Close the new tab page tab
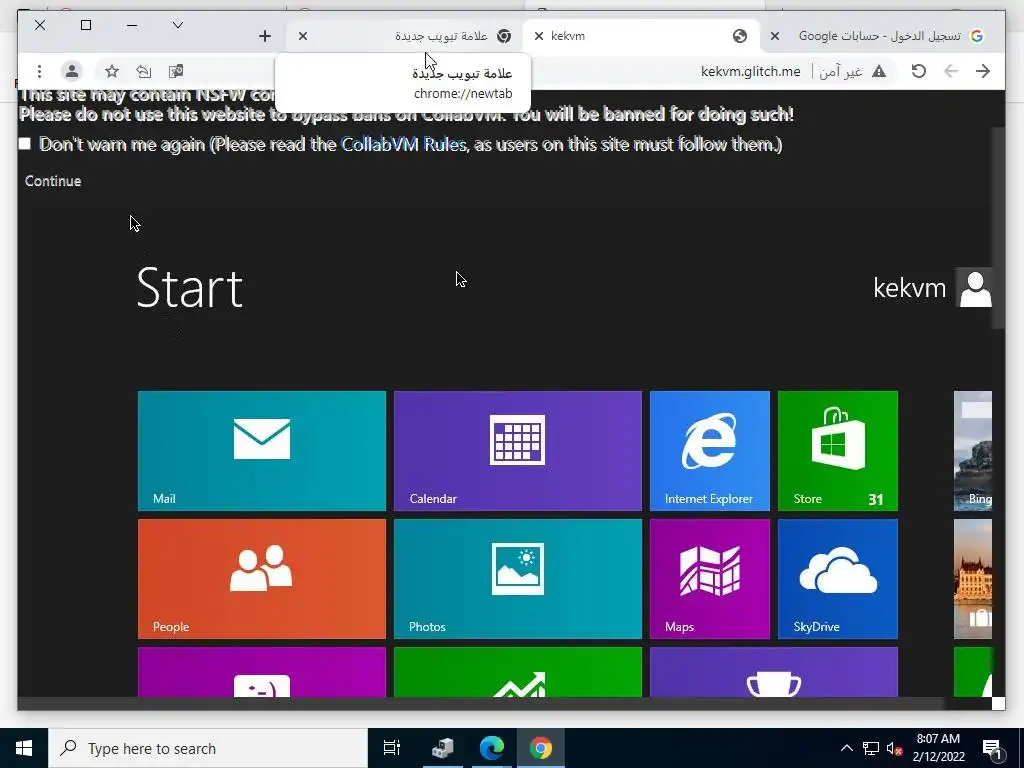Screen dimensions: 1024x768 [x=302, y=36]
